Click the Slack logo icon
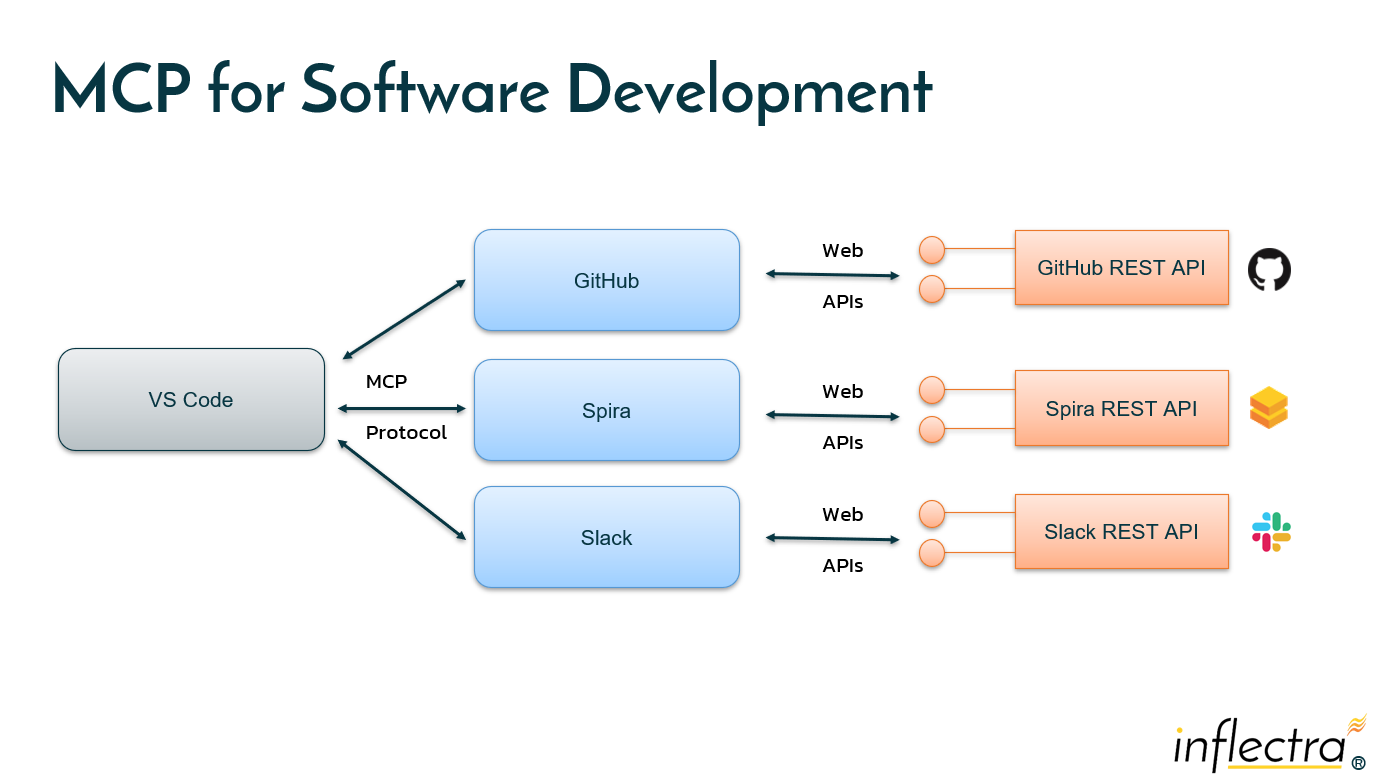 pyautogui.click(x=1271, y=532)
